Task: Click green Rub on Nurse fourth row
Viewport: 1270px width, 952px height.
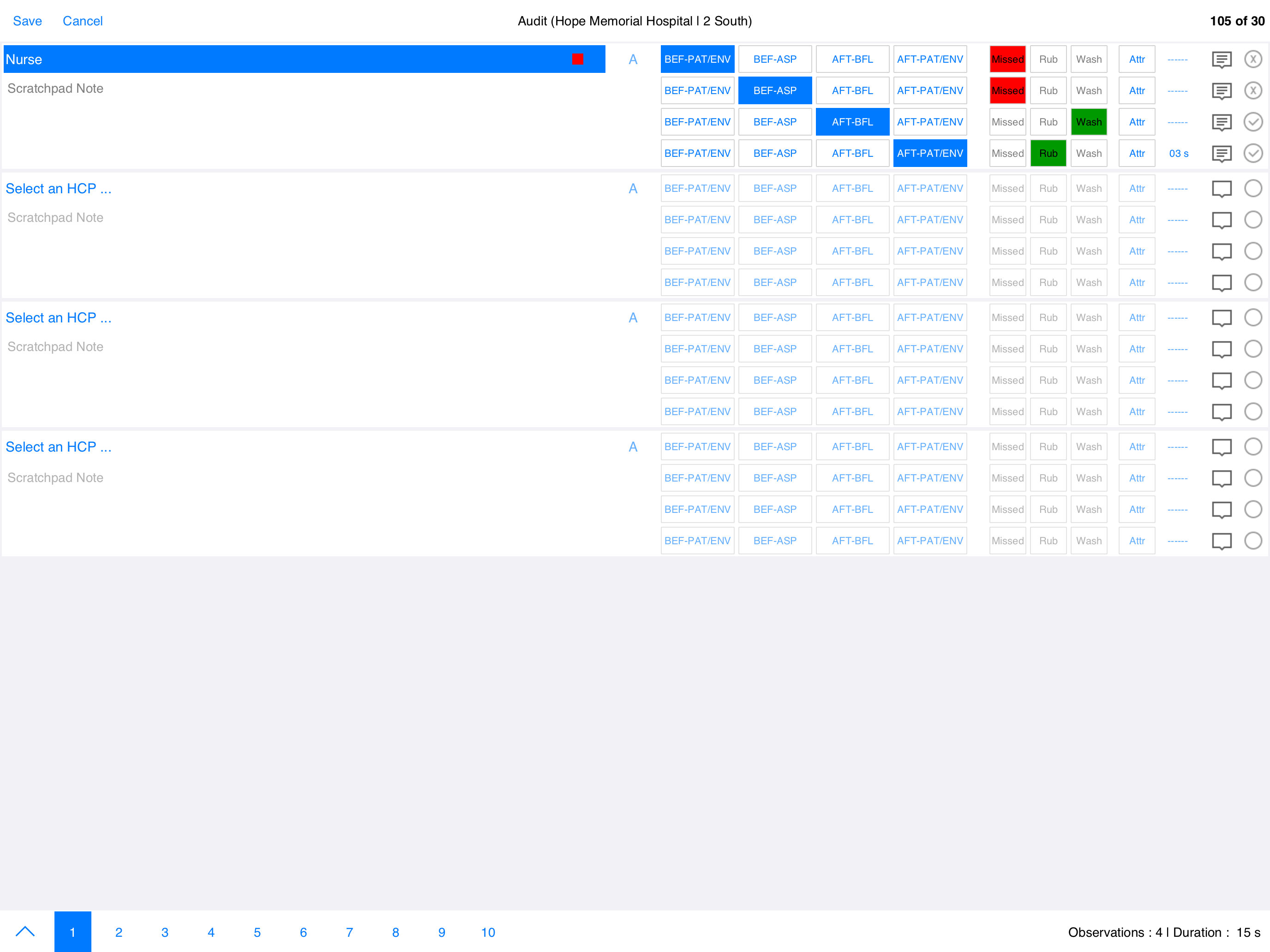Action: 1048,153
